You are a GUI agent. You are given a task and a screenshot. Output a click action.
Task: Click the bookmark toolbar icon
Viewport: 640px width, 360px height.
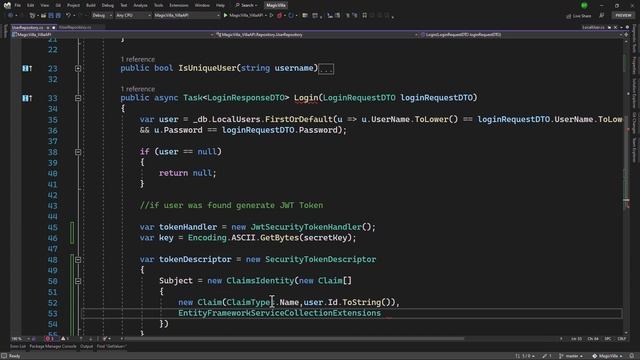click(x=364, y=16)
